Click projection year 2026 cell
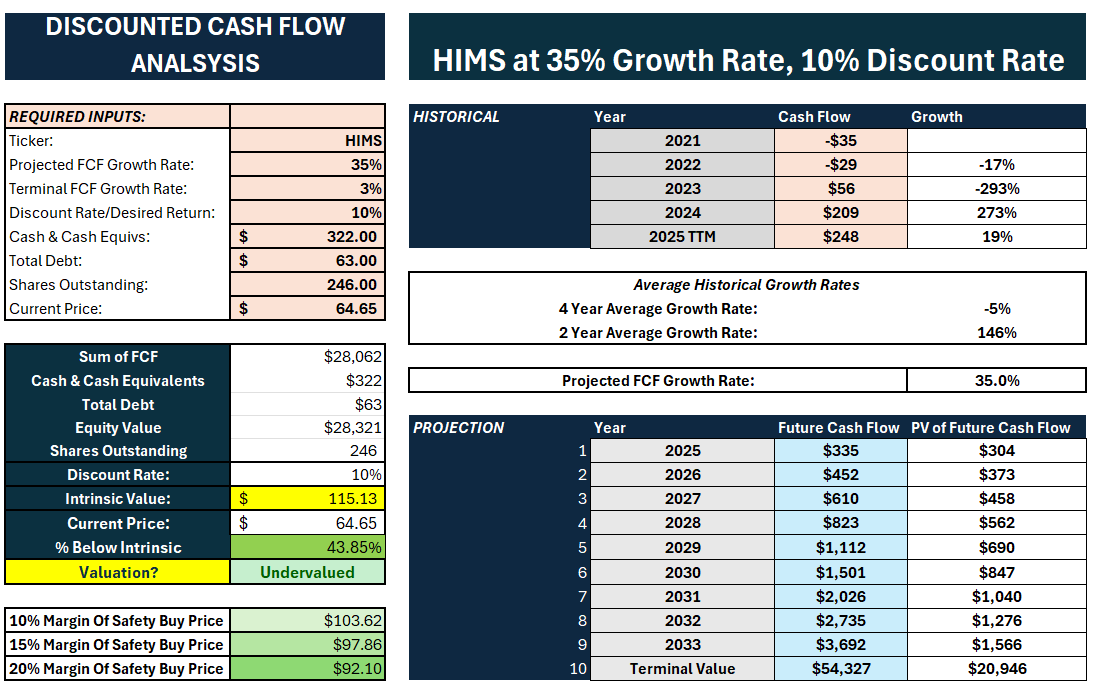 682,474
